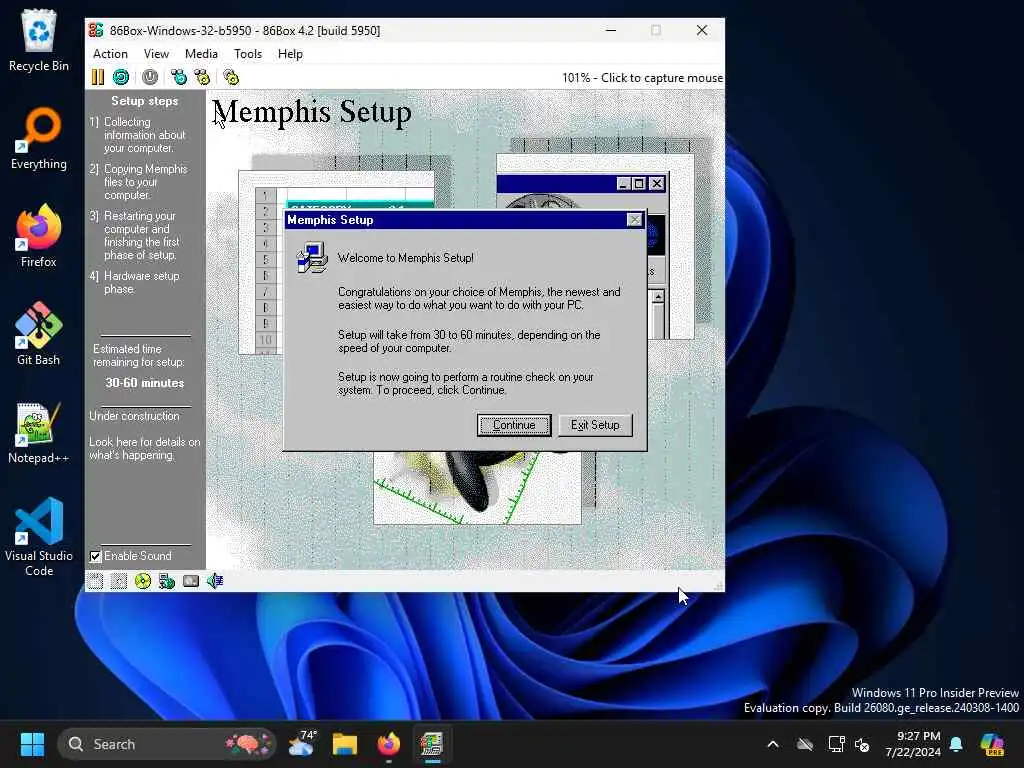Click the taskbar Search box
This screenshot has height=768, width=1024.
(x=167, y=744)
